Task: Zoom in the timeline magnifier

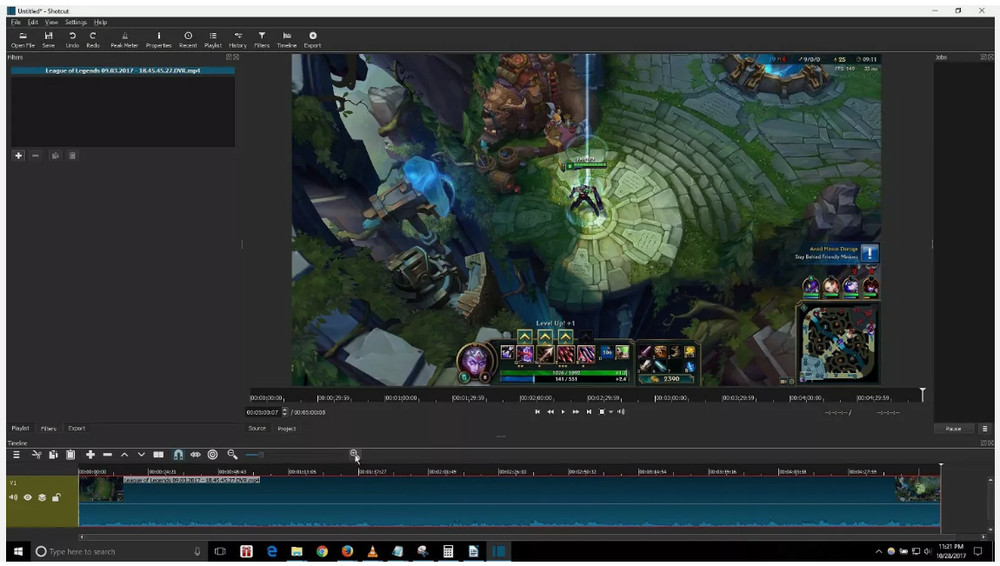Action: click(353, 454)
